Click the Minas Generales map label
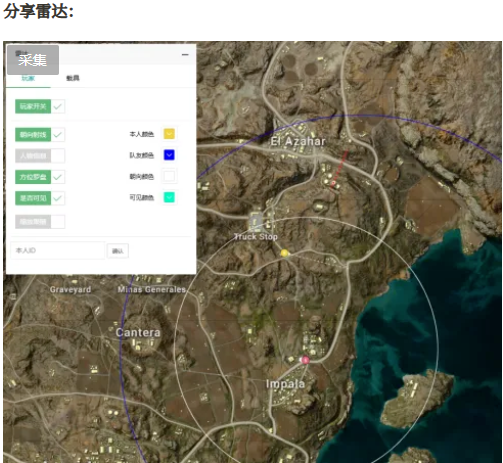Image resolution: width=503 pixels, height=463 pixels. (151, 289)
